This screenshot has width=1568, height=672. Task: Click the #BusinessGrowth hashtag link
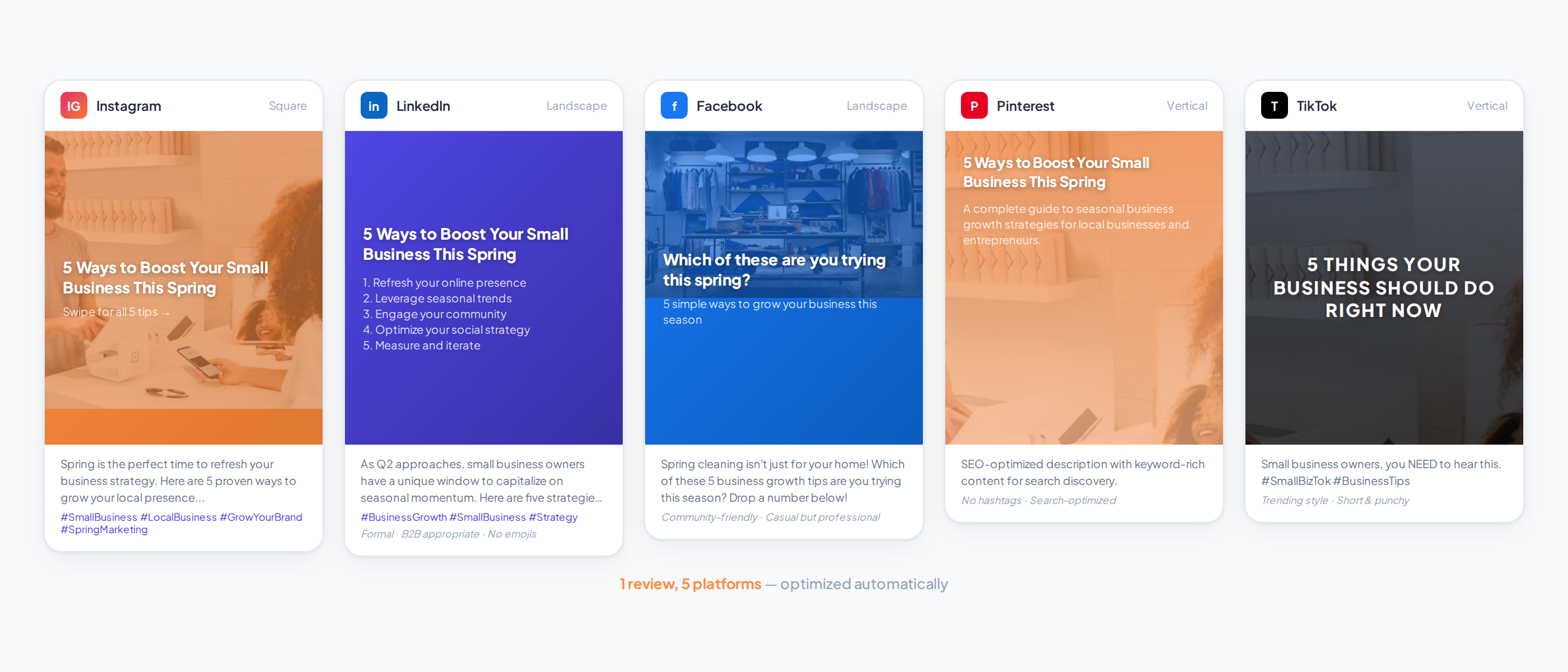(403, 517)
